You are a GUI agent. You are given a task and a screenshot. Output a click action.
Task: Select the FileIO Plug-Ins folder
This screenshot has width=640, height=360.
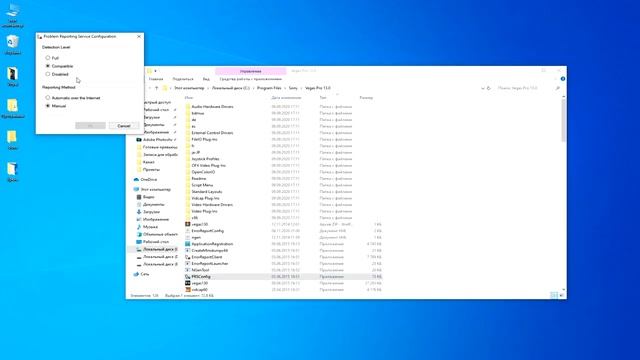pyautogui.click(x=204, y=139)
